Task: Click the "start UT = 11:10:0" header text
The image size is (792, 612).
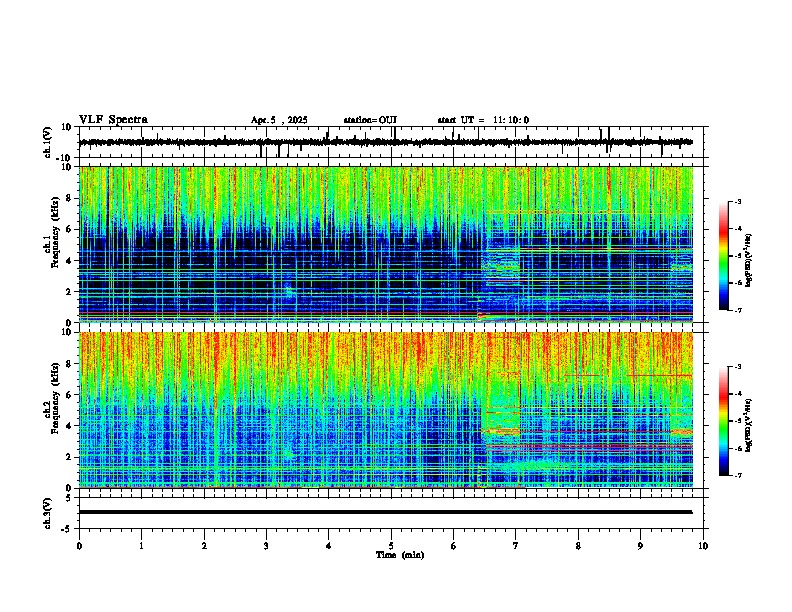Action: pos(483,120)
